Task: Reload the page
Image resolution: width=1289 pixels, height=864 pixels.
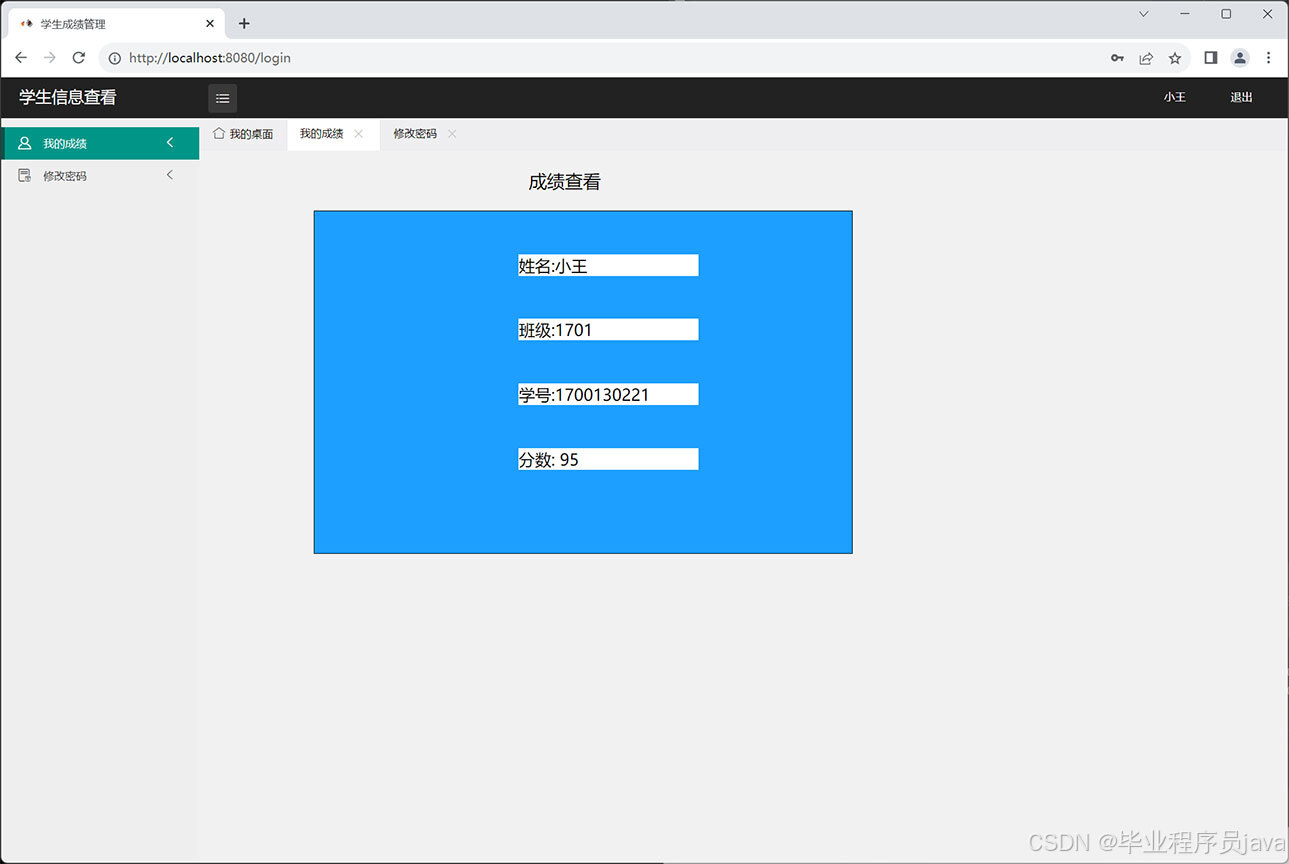Action: [x=79, y=58]
